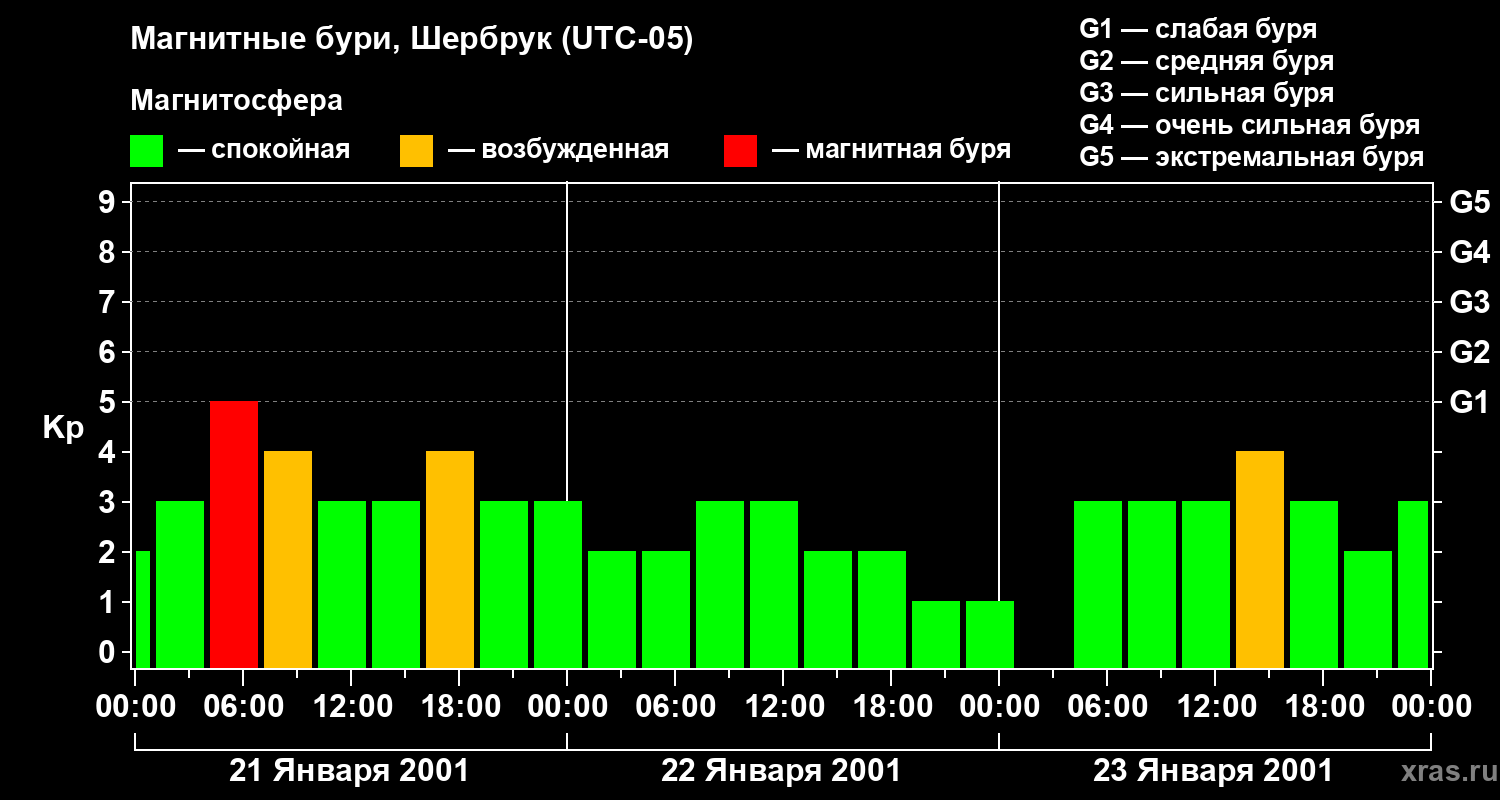Click the '06:00' time label above 21 Января

(x=243, y=707)
